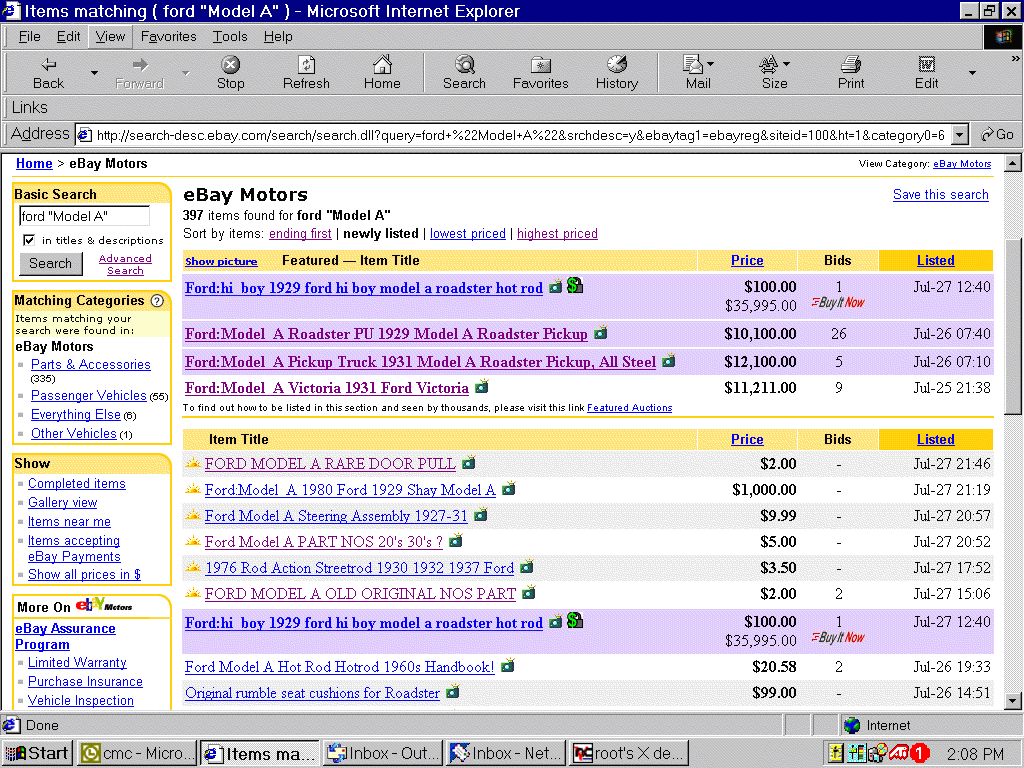
Task: Open 'Save this search' link
Action: tap(940, 195)
